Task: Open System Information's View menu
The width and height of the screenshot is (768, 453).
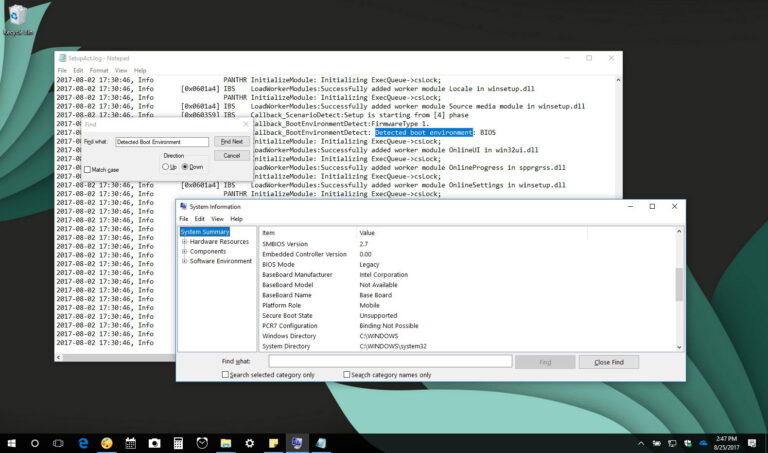Action: point(217,219)
